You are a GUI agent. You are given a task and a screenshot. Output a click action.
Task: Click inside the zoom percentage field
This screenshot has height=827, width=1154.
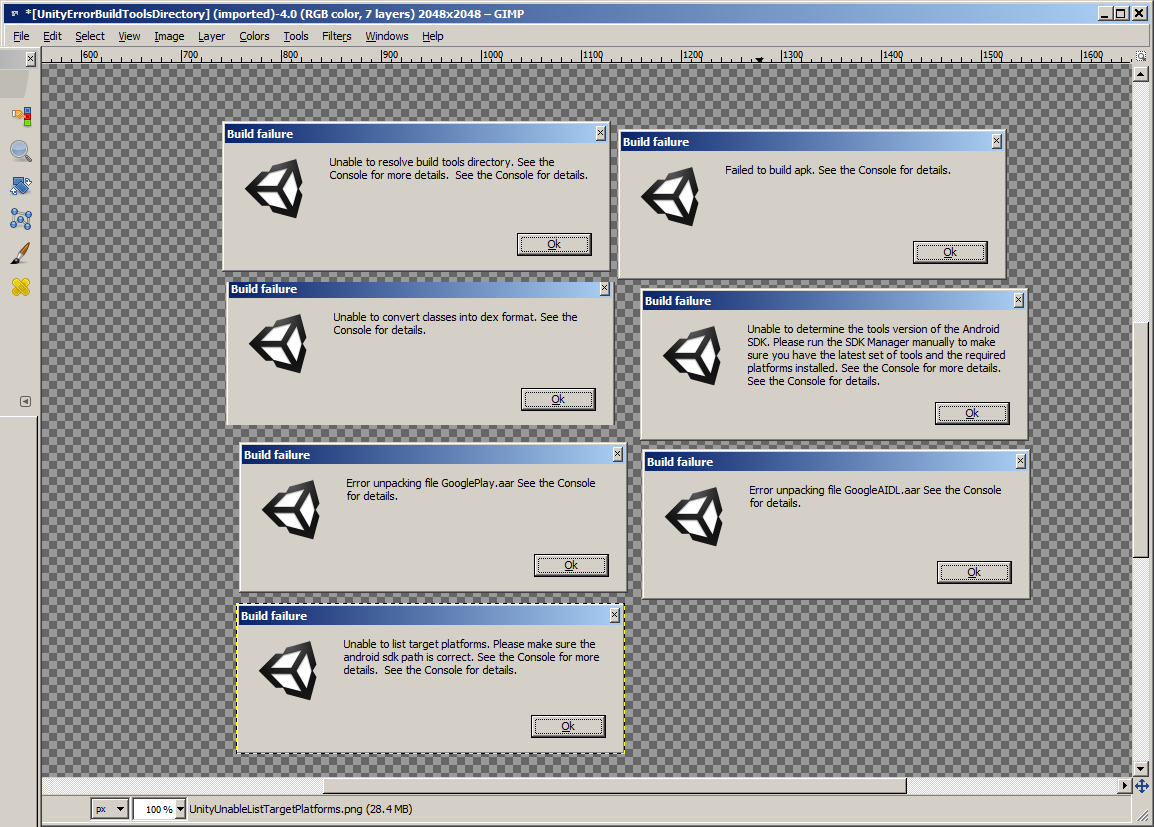click(x=158, y=808)
